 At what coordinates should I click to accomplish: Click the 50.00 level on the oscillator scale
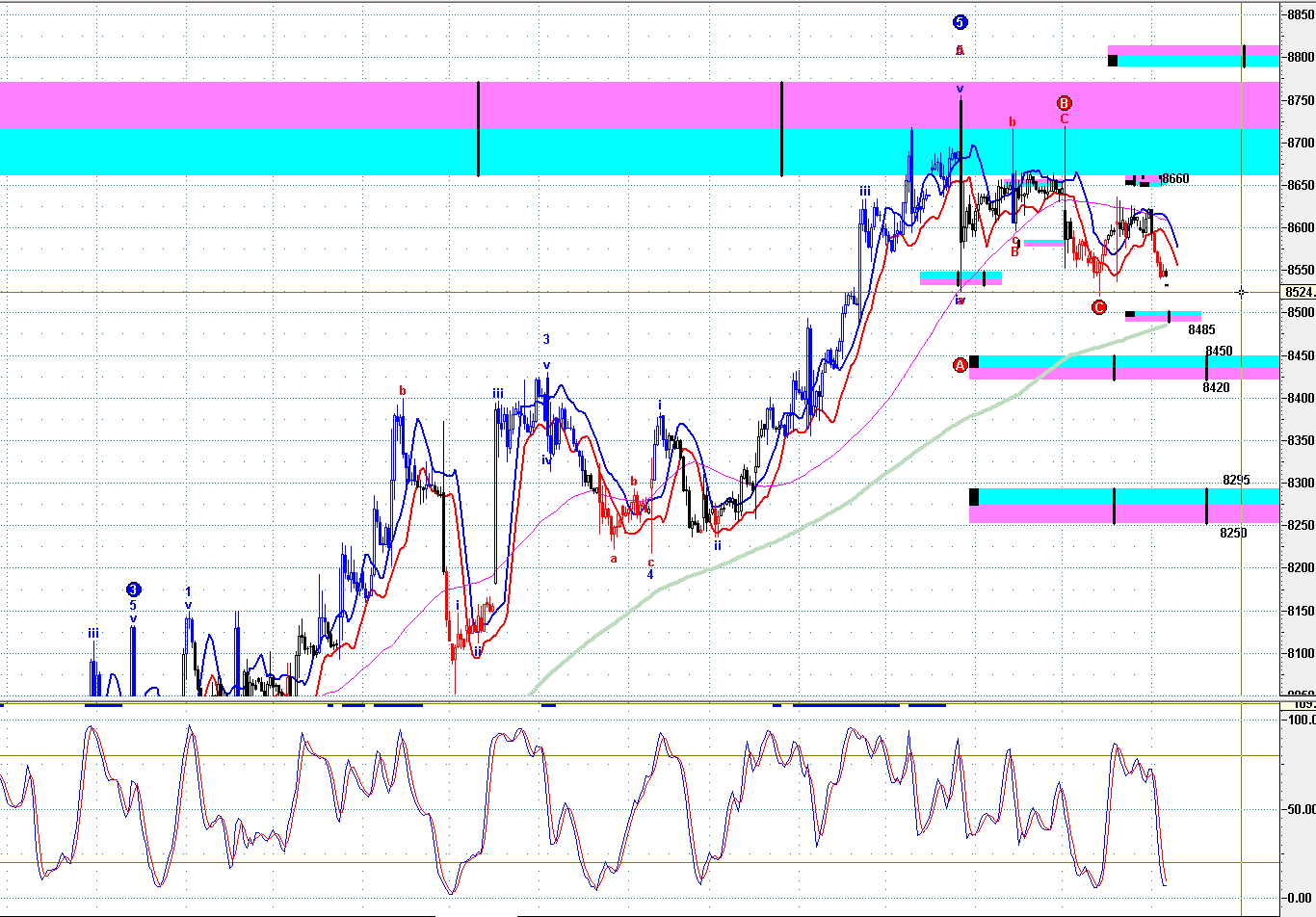1303,809
